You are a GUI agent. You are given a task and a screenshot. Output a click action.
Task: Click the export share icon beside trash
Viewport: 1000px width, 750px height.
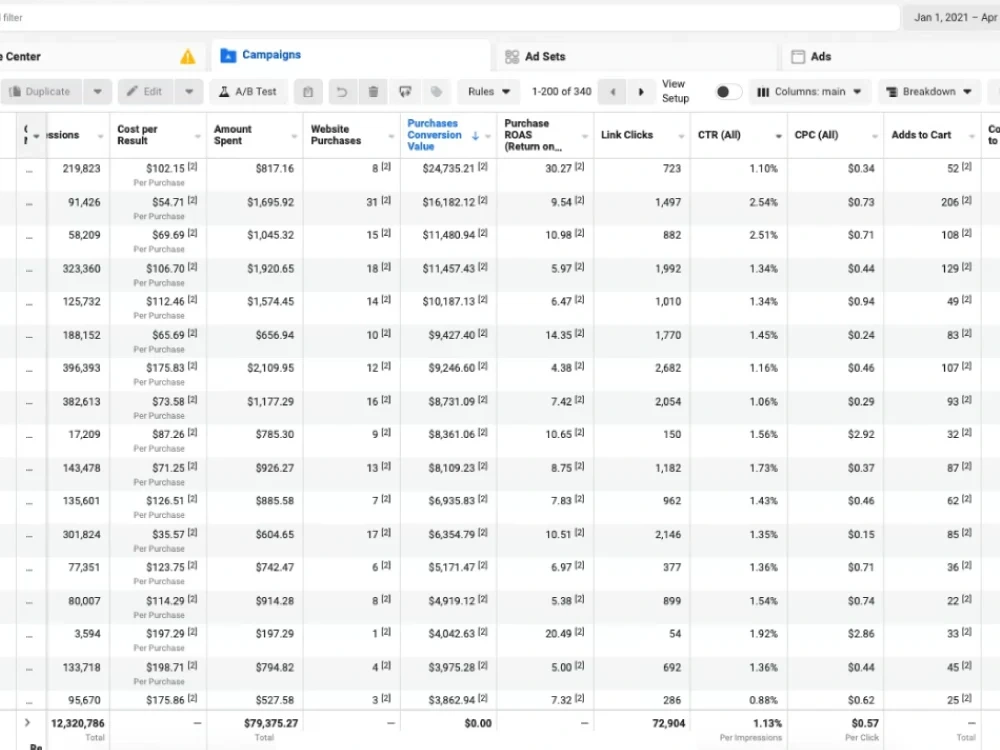click(x=405, y=92)
